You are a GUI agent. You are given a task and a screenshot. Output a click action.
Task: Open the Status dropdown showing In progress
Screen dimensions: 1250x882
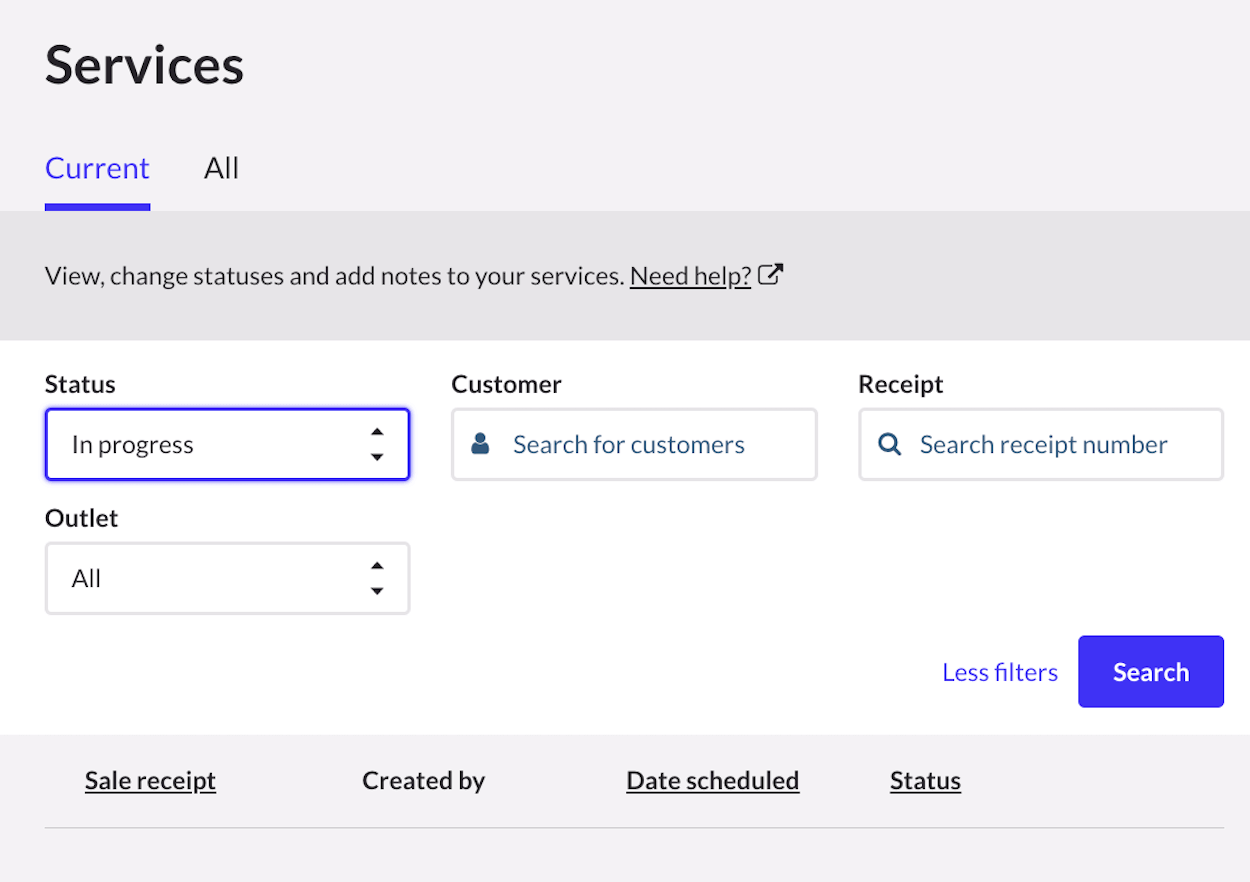210,444
